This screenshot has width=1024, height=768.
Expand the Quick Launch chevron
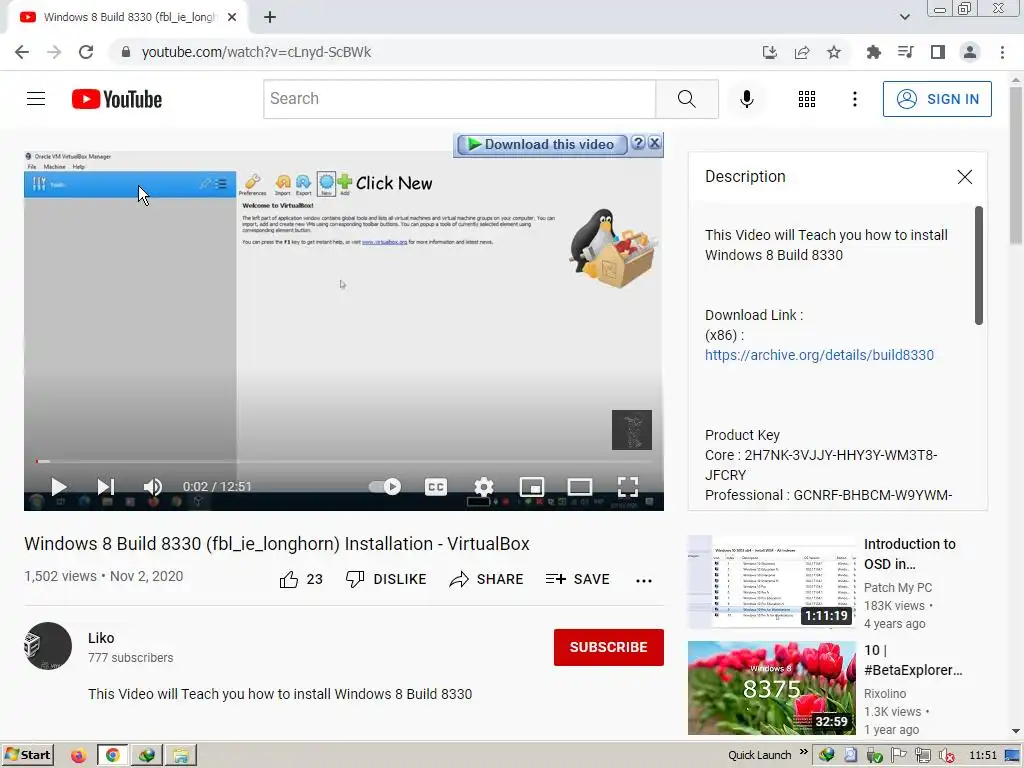pos(803,752)
